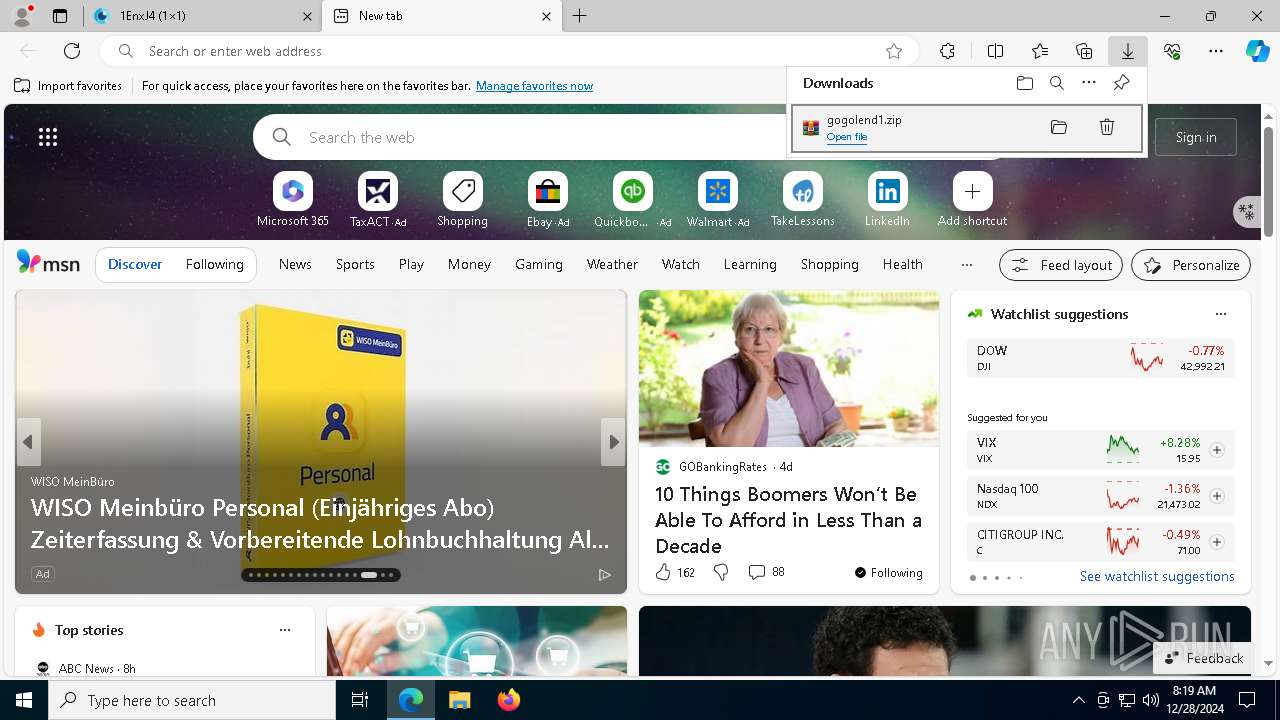Click the Downloads toolbar icon

(1128, 51)
